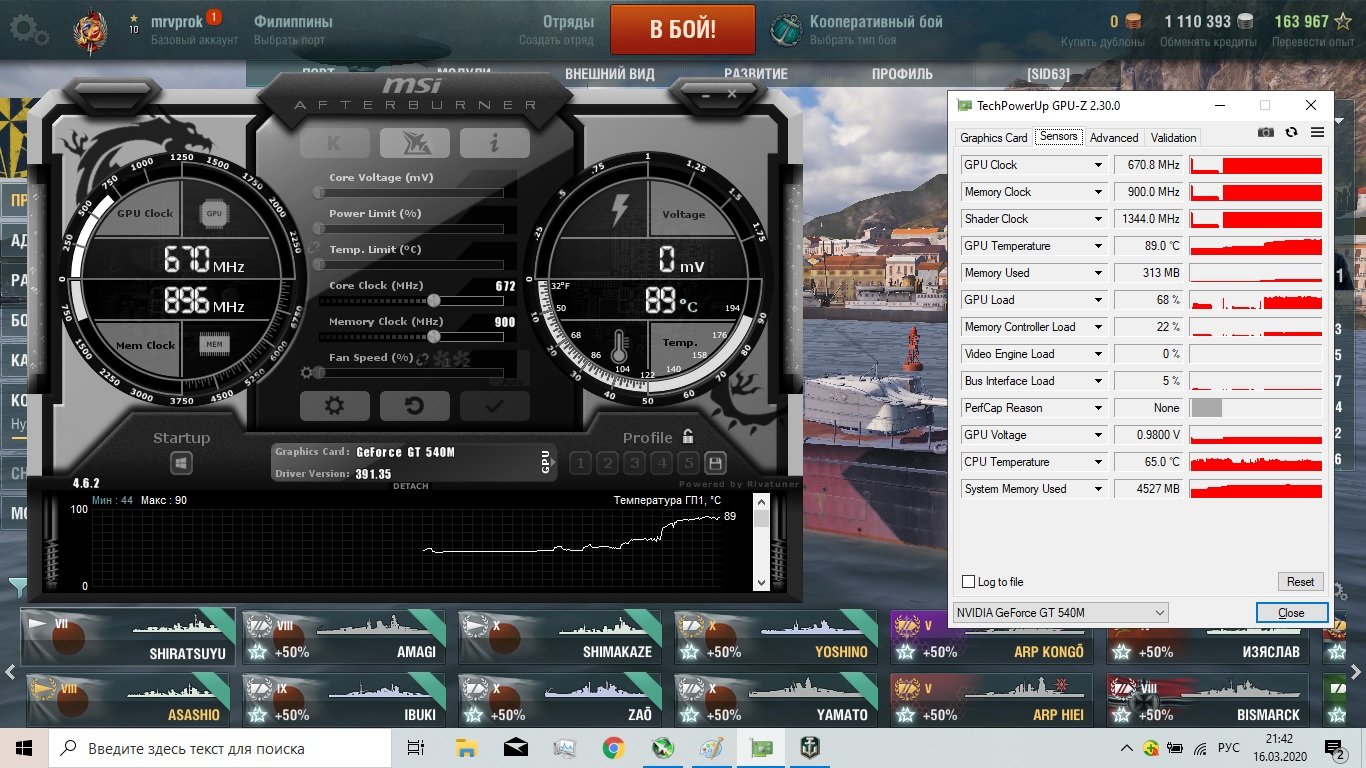The width and height of the screenshot is (1366, 768).
Task: Expand the GPU Temperature sensor dropdown
Action: point(1098,246)
